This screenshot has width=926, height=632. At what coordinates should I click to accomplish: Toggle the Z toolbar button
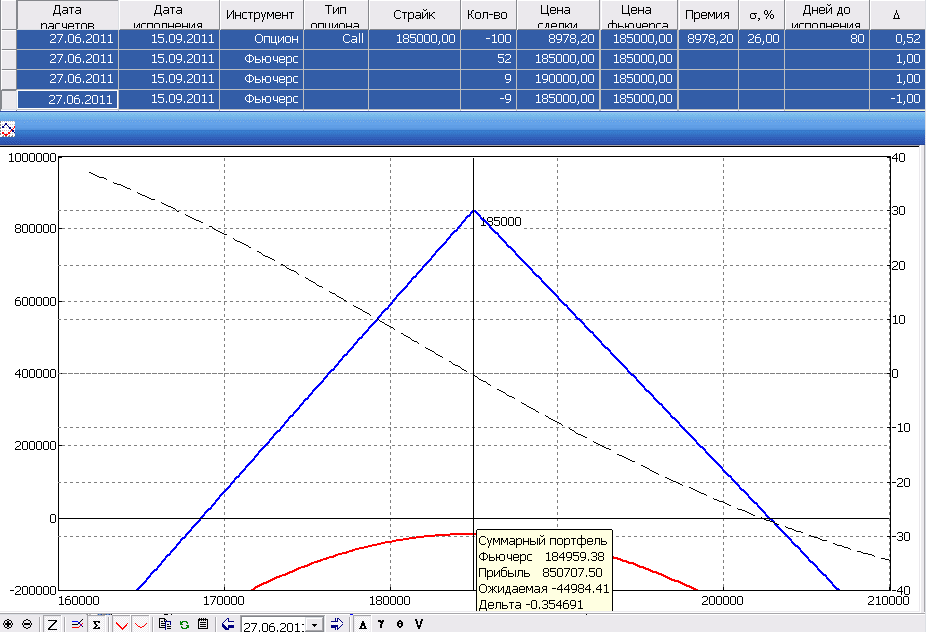(x=51, y=624)
